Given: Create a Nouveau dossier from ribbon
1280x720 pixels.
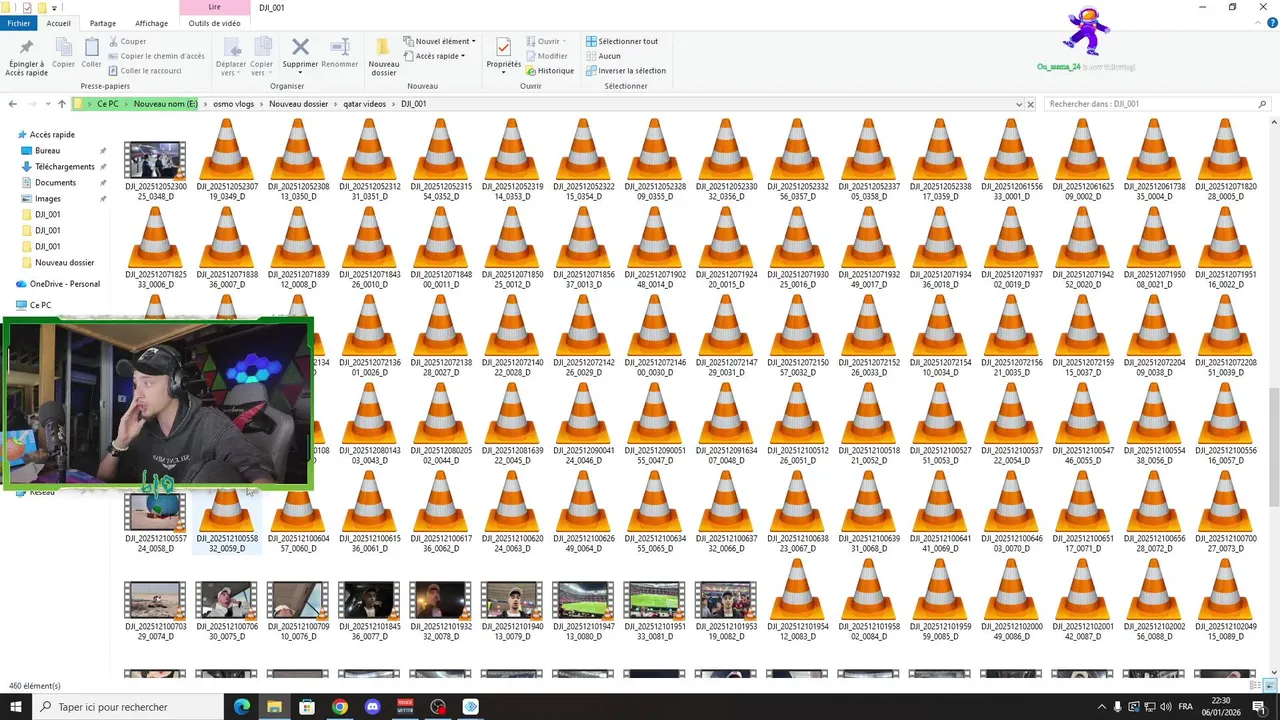Looking at the screenshot, I should click(x=383, y=56).
